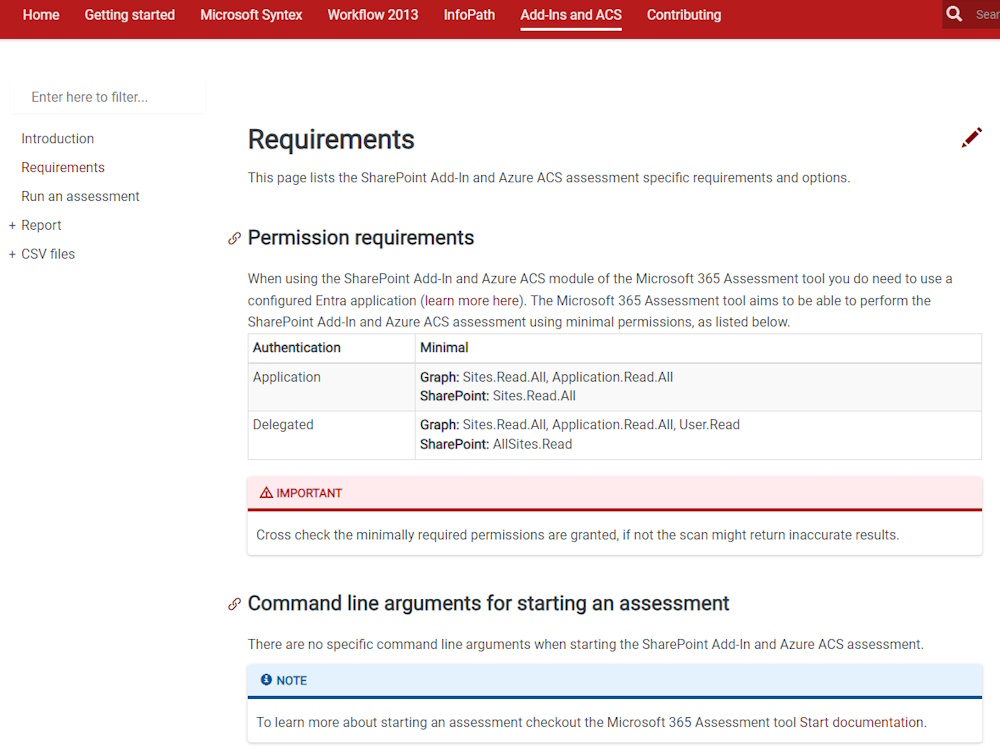
Task: Click anchor link icon beside Permission requirements
Action: [x=234, y=239]
